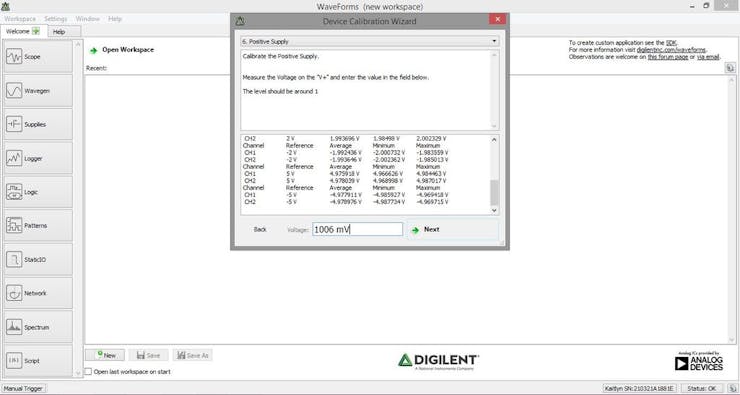
Task: Click the device serial number status button
Action: click(x=640, y=388)
